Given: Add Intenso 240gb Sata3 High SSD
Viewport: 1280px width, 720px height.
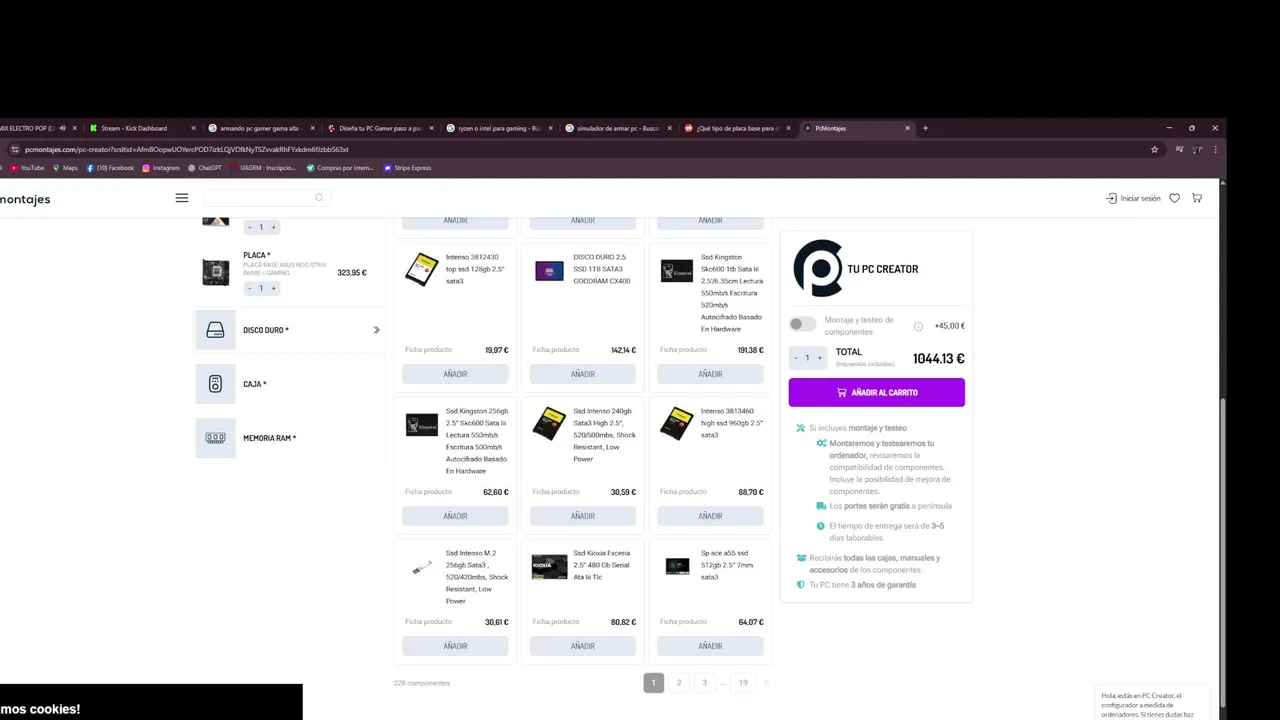Looking at the screenshot, I should coord(583,516).
